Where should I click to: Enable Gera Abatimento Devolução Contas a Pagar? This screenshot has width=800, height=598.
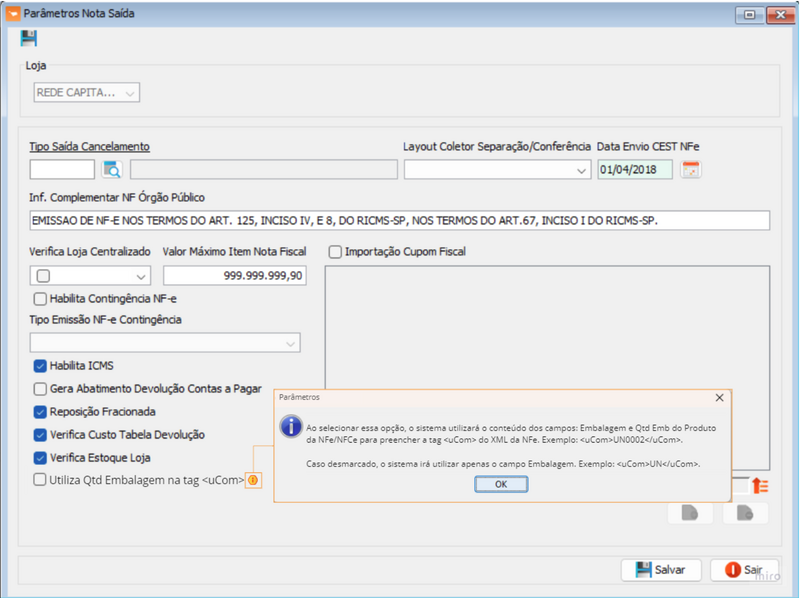[41, 389]
